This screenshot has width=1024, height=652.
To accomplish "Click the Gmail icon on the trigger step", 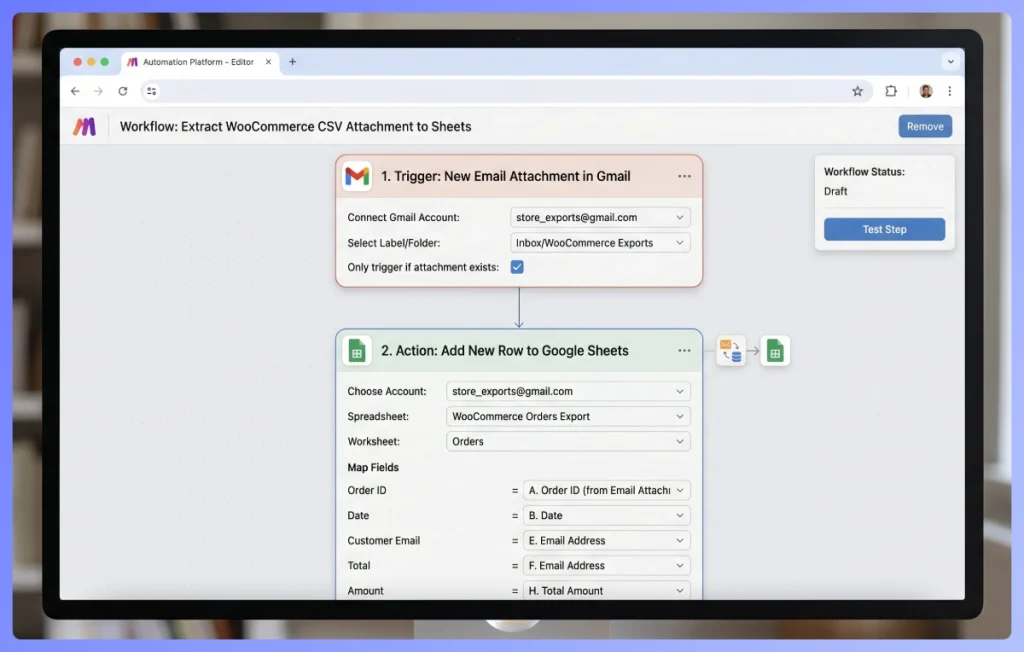I will click(357, 176).
